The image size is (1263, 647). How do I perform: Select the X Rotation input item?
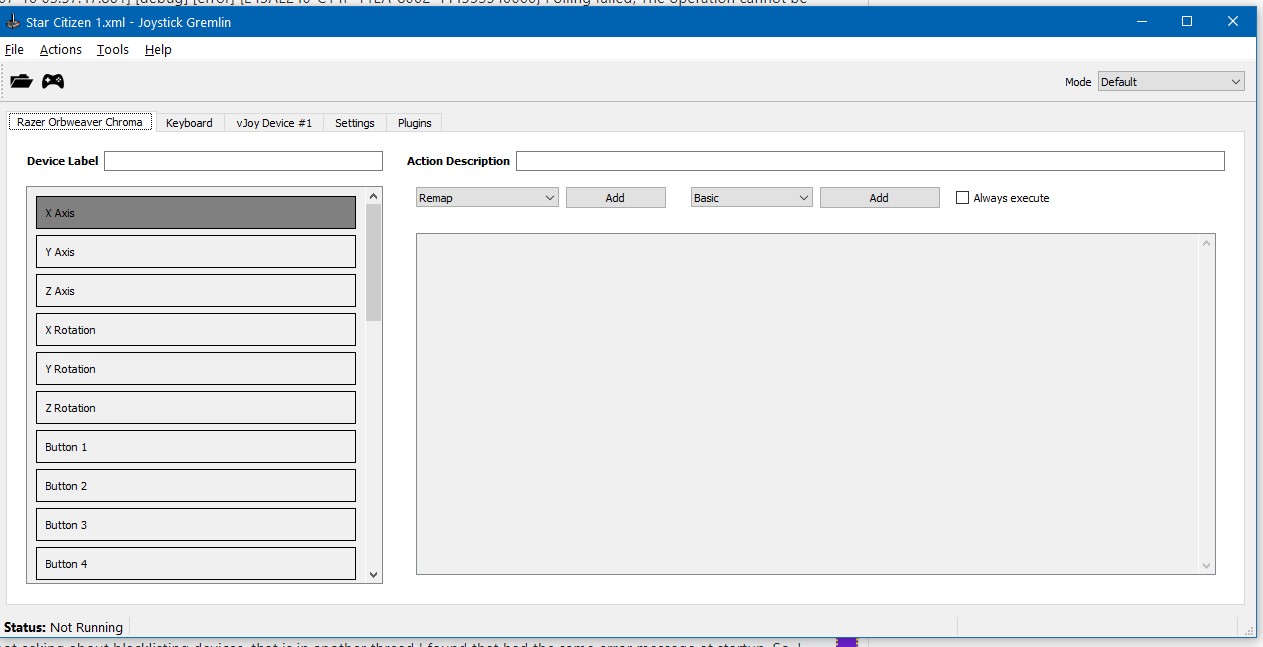[x=196, y=330]
